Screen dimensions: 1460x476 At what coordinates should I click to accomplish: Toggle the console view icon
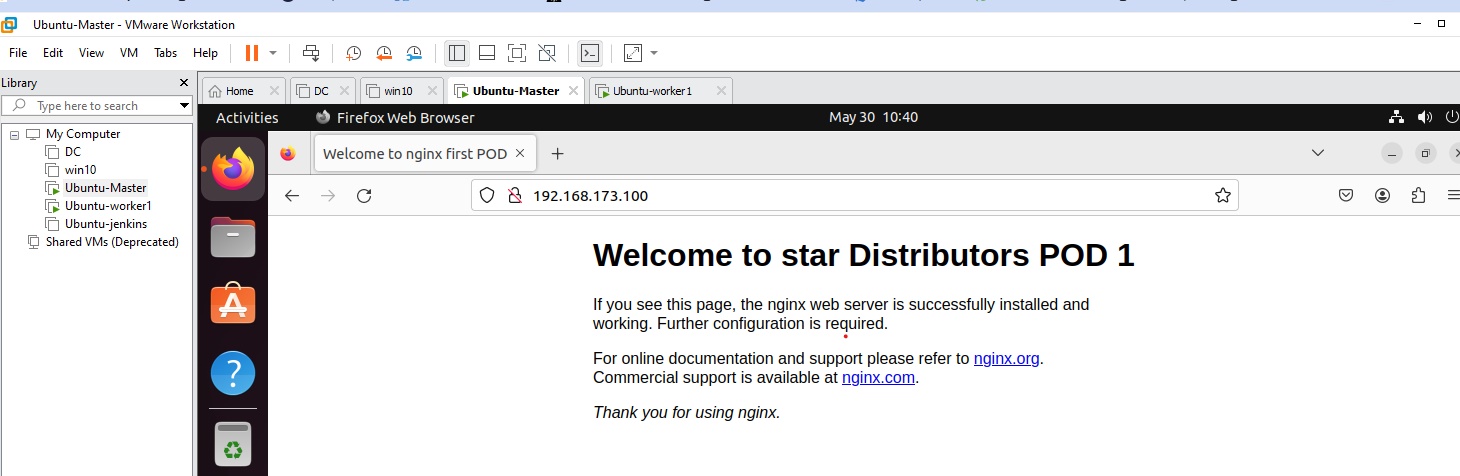coord(590,53)
